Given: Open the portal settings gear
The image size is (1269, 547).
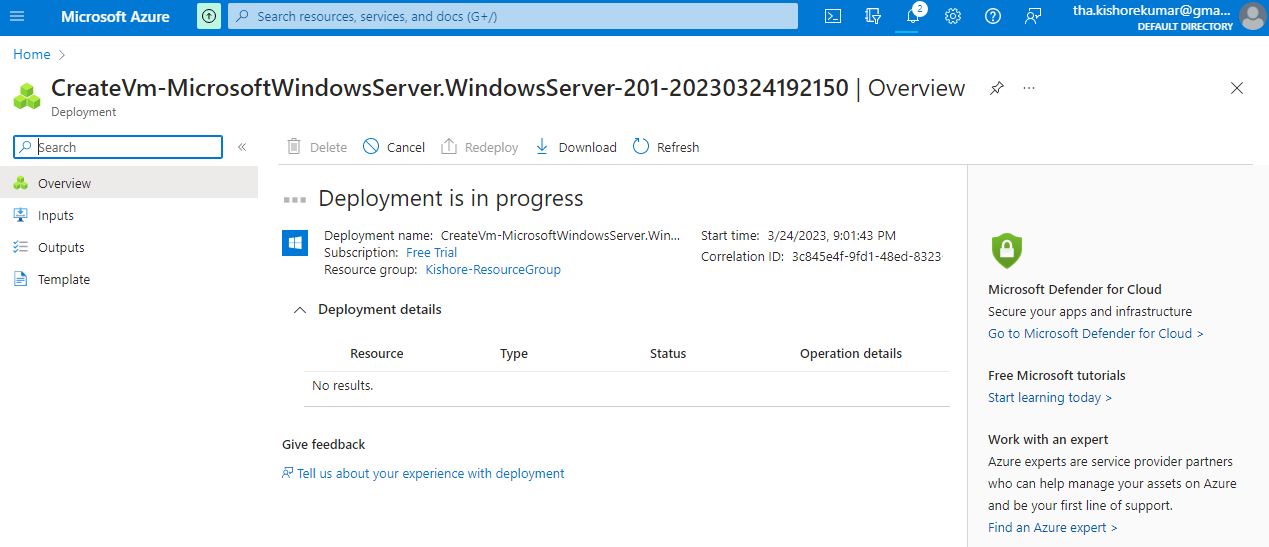Looking at the screenshot, I should (x=953, y=16).
